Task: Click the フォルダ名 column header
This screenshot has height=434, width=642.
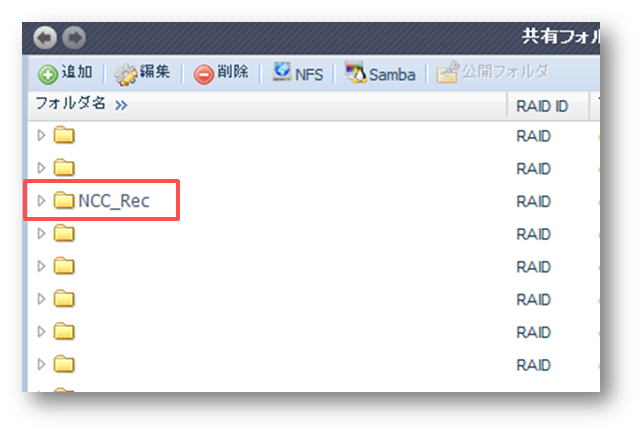Action: [x=70, y=104]
